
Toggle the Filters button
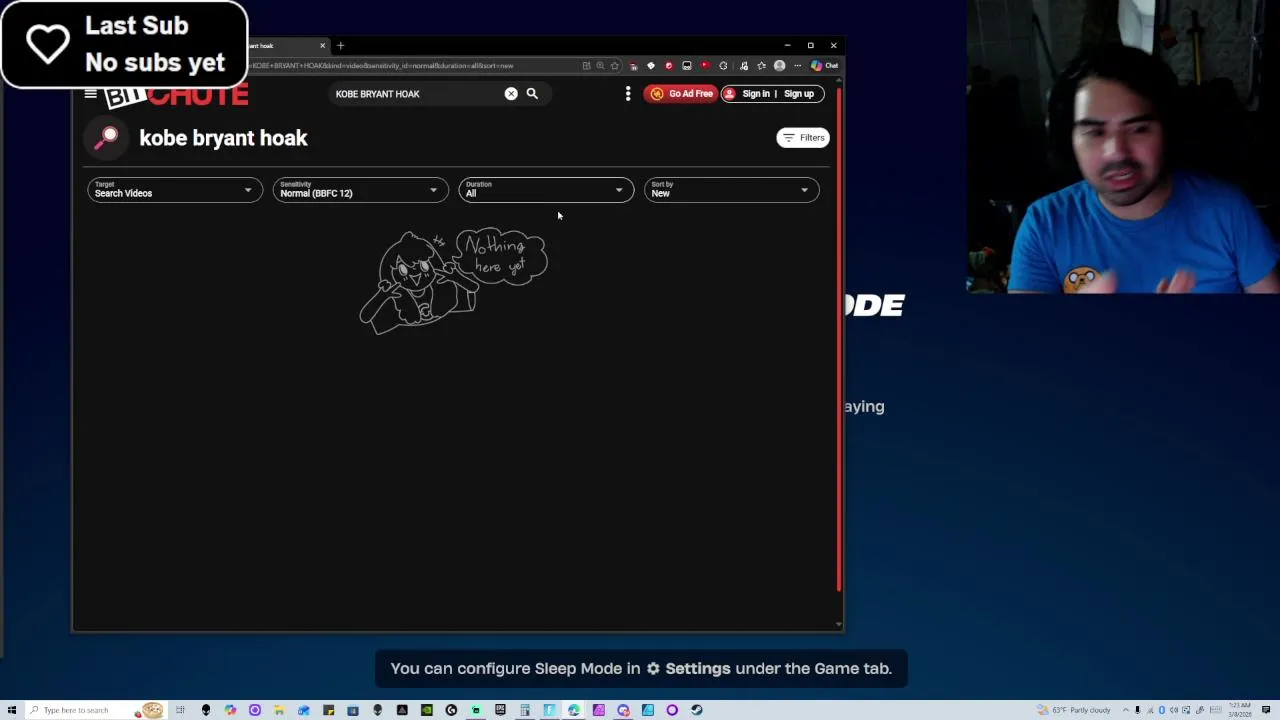[803, 138]
